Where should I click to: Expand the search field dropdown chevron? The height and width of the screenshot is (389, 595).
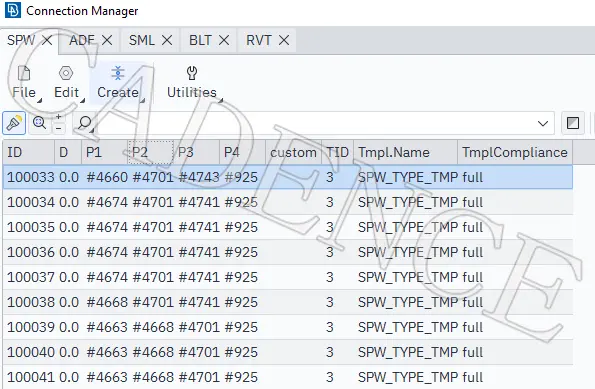pyautogui.click(x=543, y=123)
